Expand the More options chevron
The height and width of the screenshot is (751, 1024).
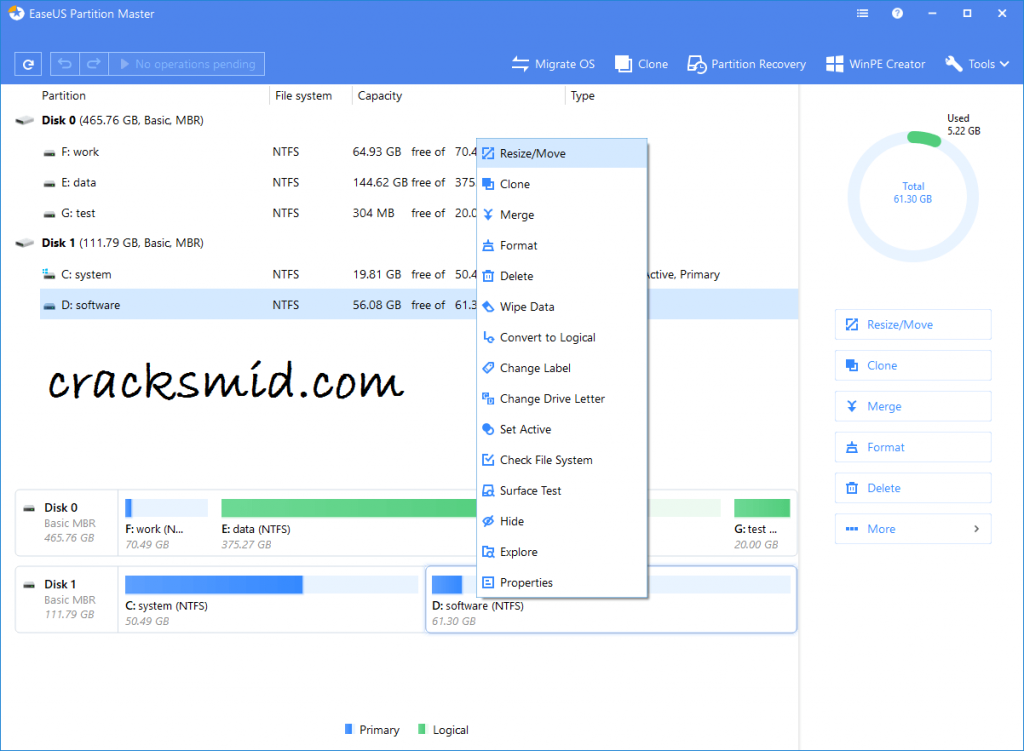(976, 529)
